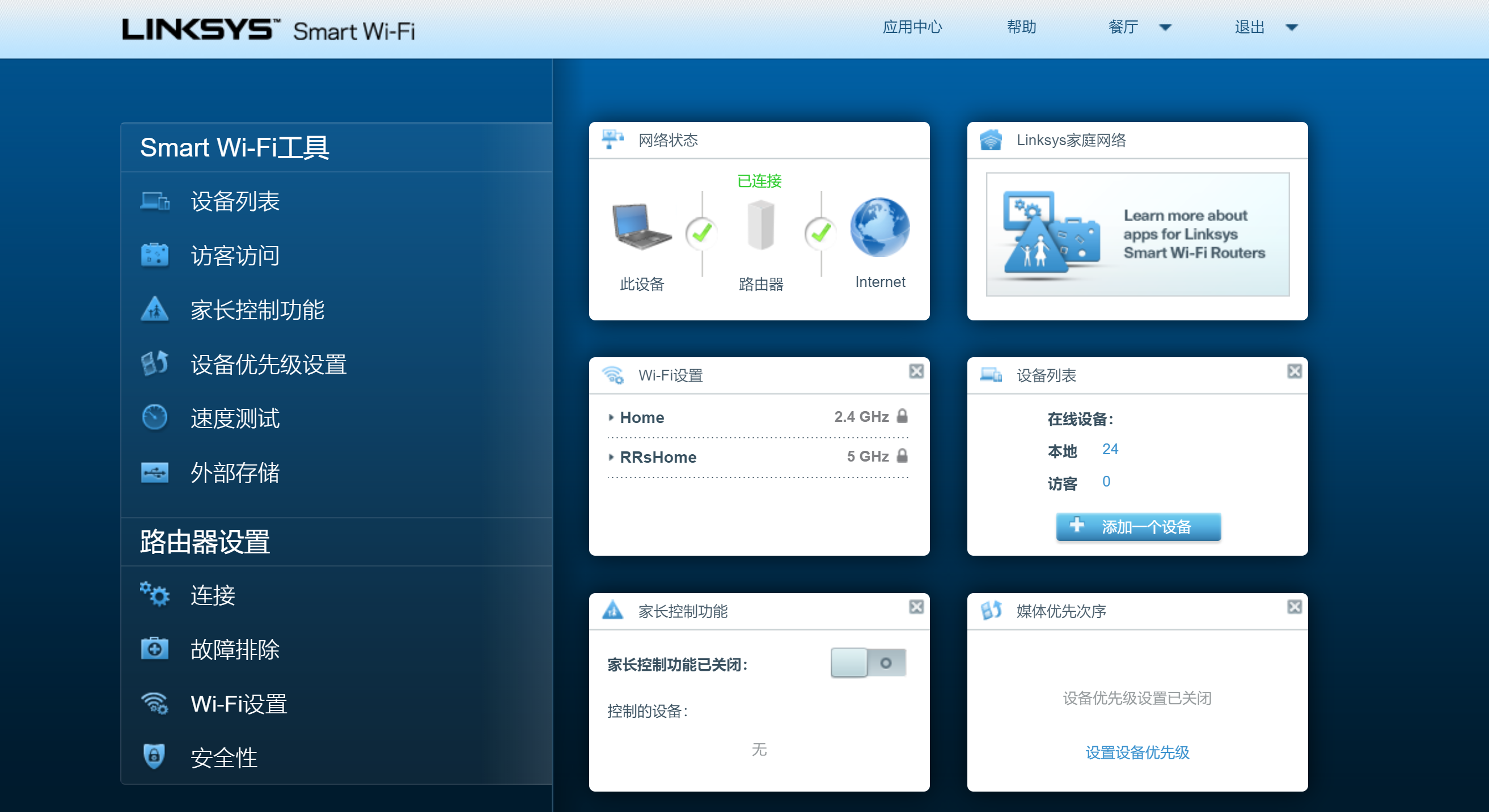Expand the Home 2.4 GHz network
The height and width of the screenshot is (812, 1489).
(612, 417)
